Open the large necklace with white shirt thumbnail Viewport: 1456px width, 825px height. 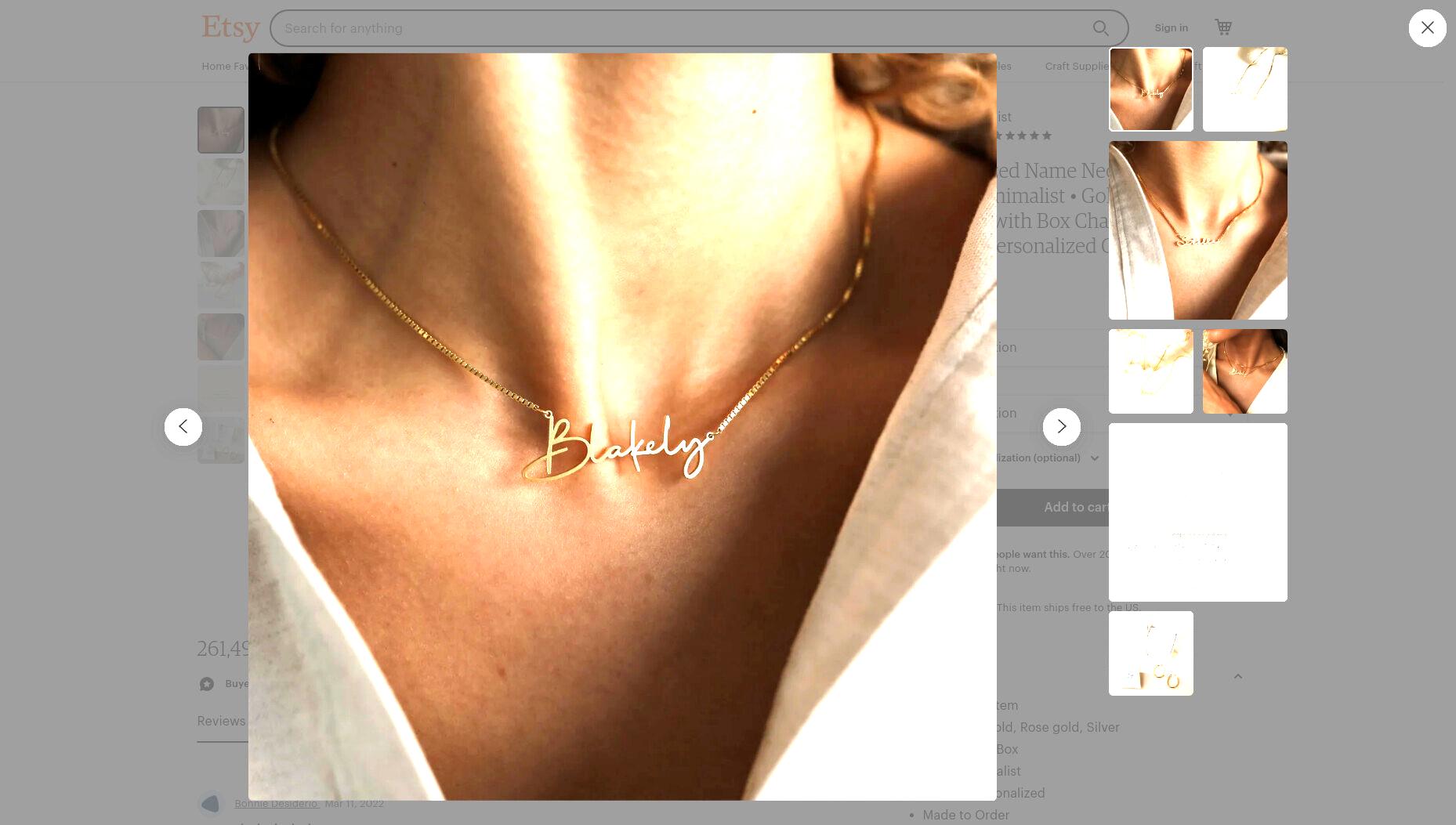[x=1197, y=230]
